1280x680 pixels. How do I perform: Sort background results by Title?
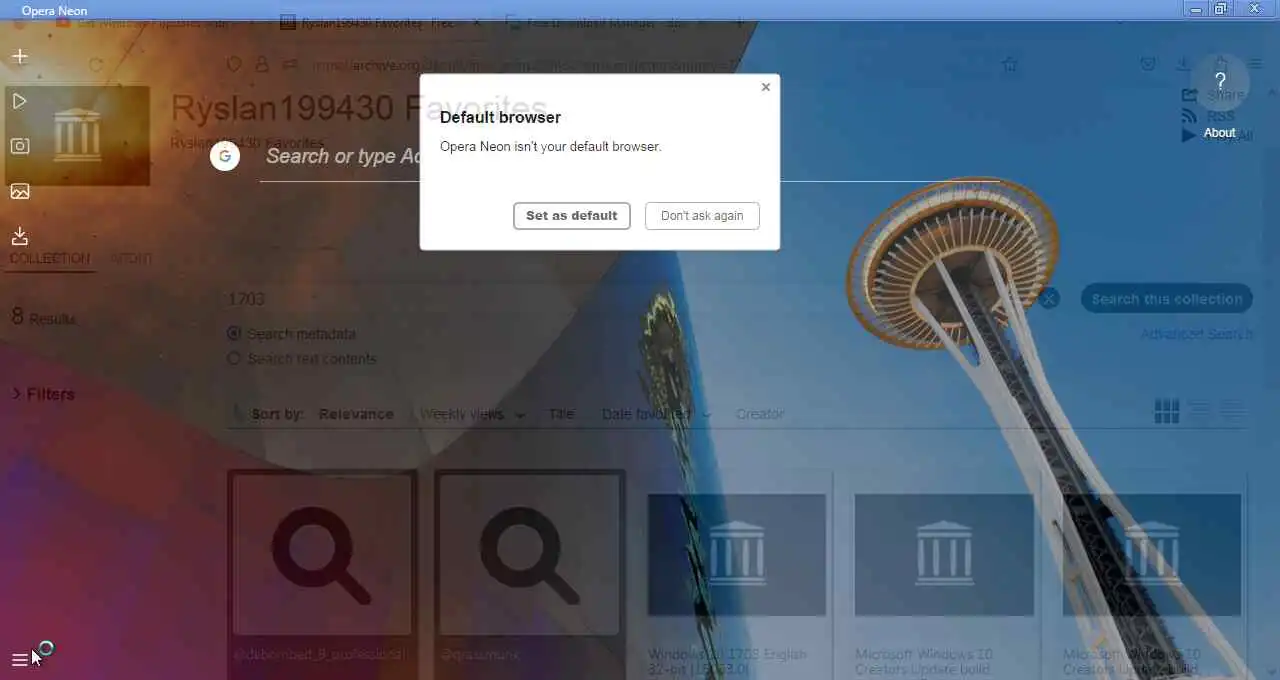(x=561, y=414)
